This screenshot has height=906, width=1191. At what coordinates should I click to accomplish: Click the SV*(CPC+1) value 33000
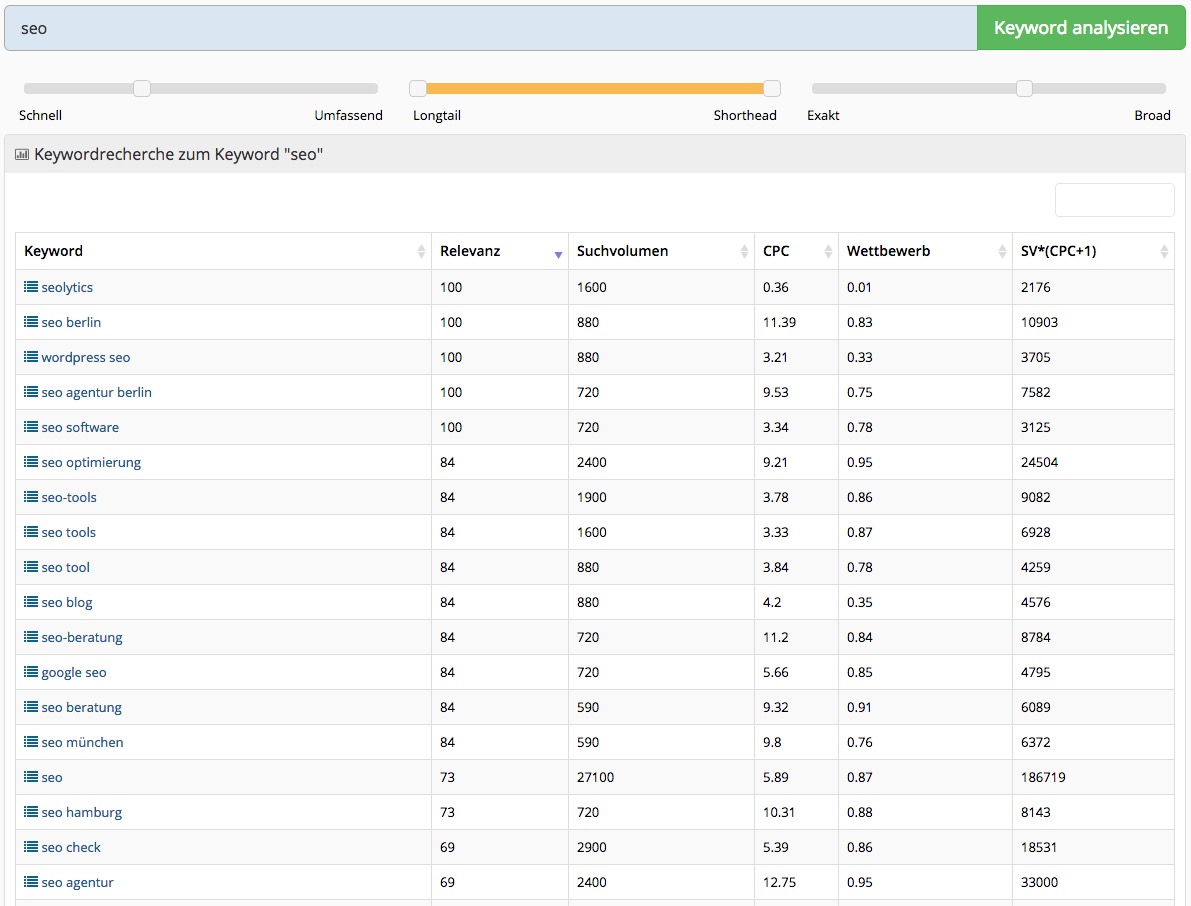point(1039,882)
